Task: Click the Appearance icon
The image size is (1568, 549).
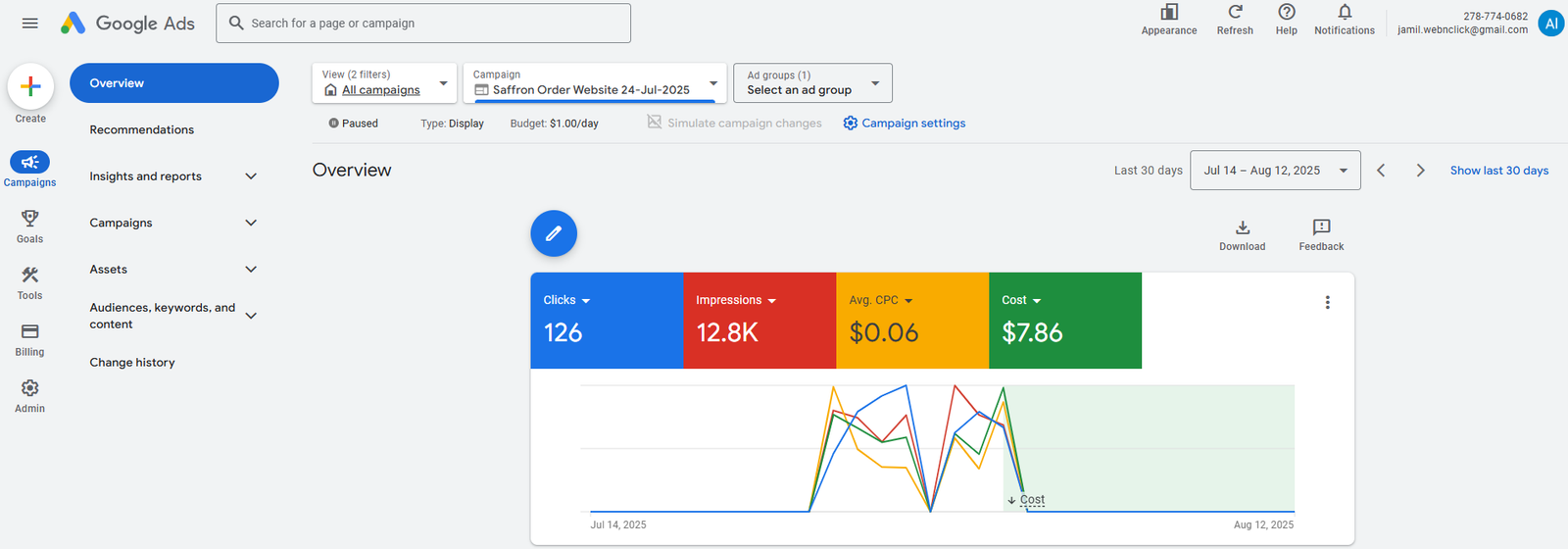Action: coord(1169,13)
